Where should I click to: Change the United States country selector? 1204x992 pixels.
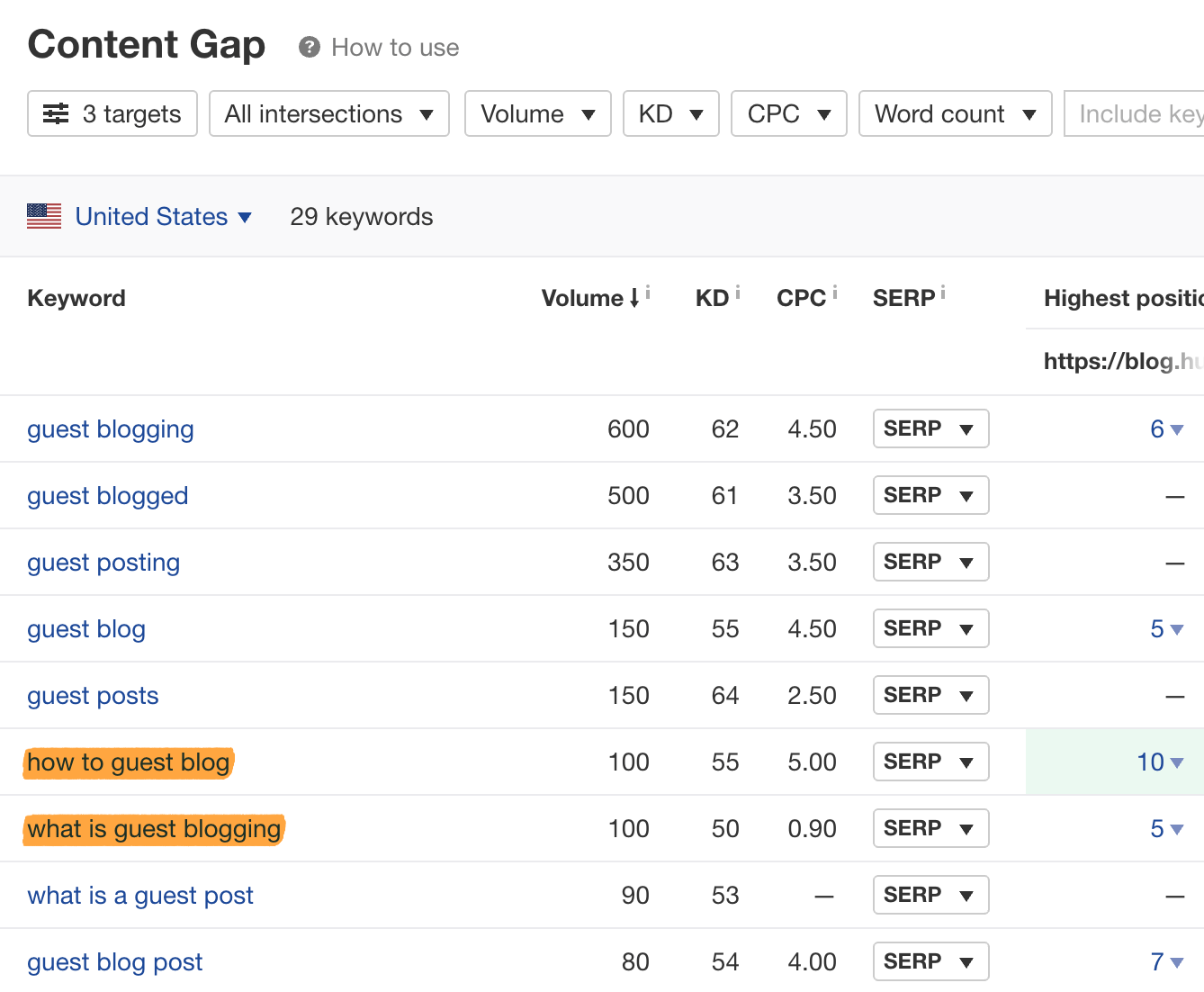tap(163, 217)
